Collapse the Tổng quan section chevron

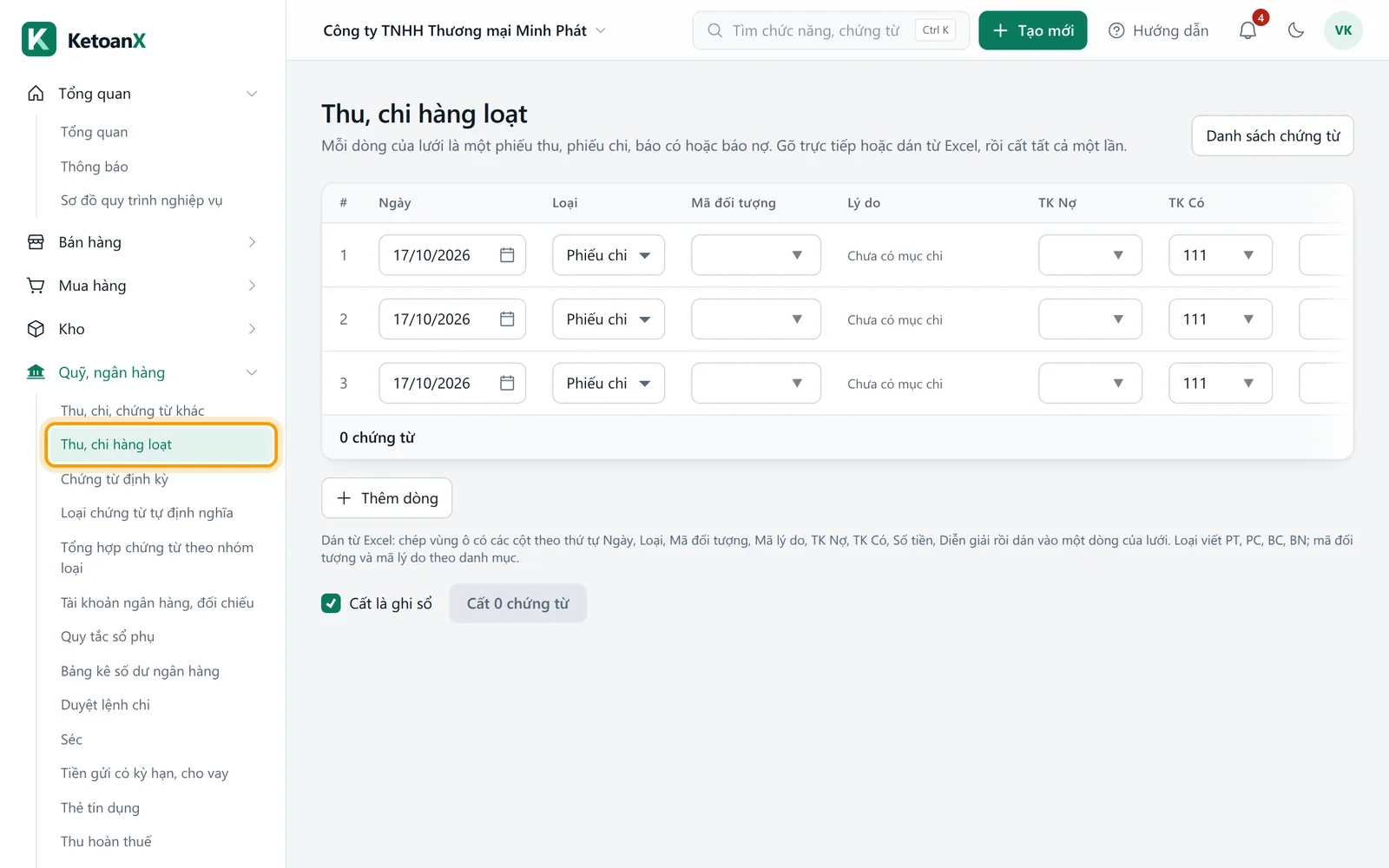(x=252, y=94)
